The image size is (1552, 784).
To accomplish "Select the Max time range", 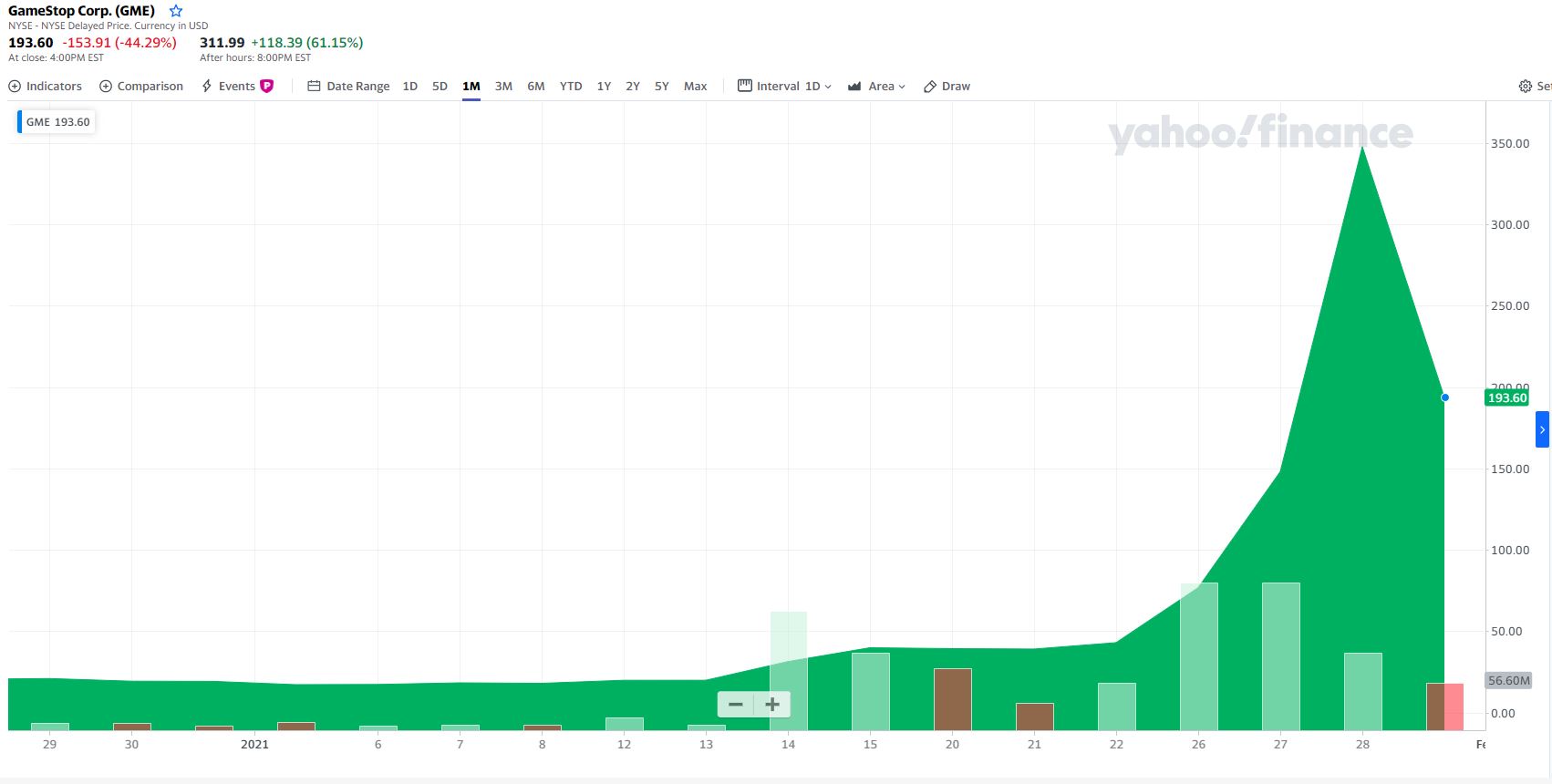I will (695, 86).
